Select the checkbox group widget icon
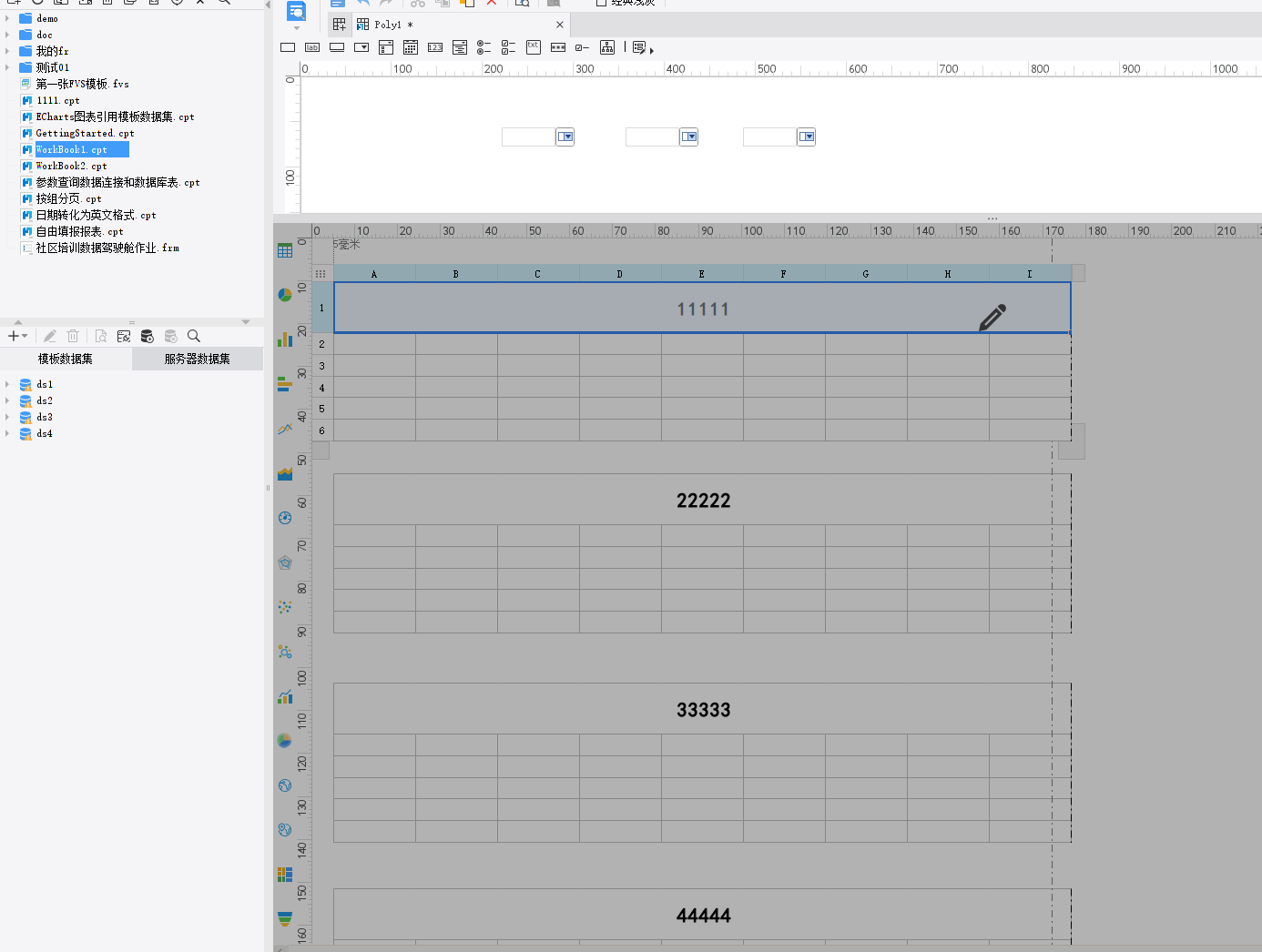 click(x=509, y=47)
